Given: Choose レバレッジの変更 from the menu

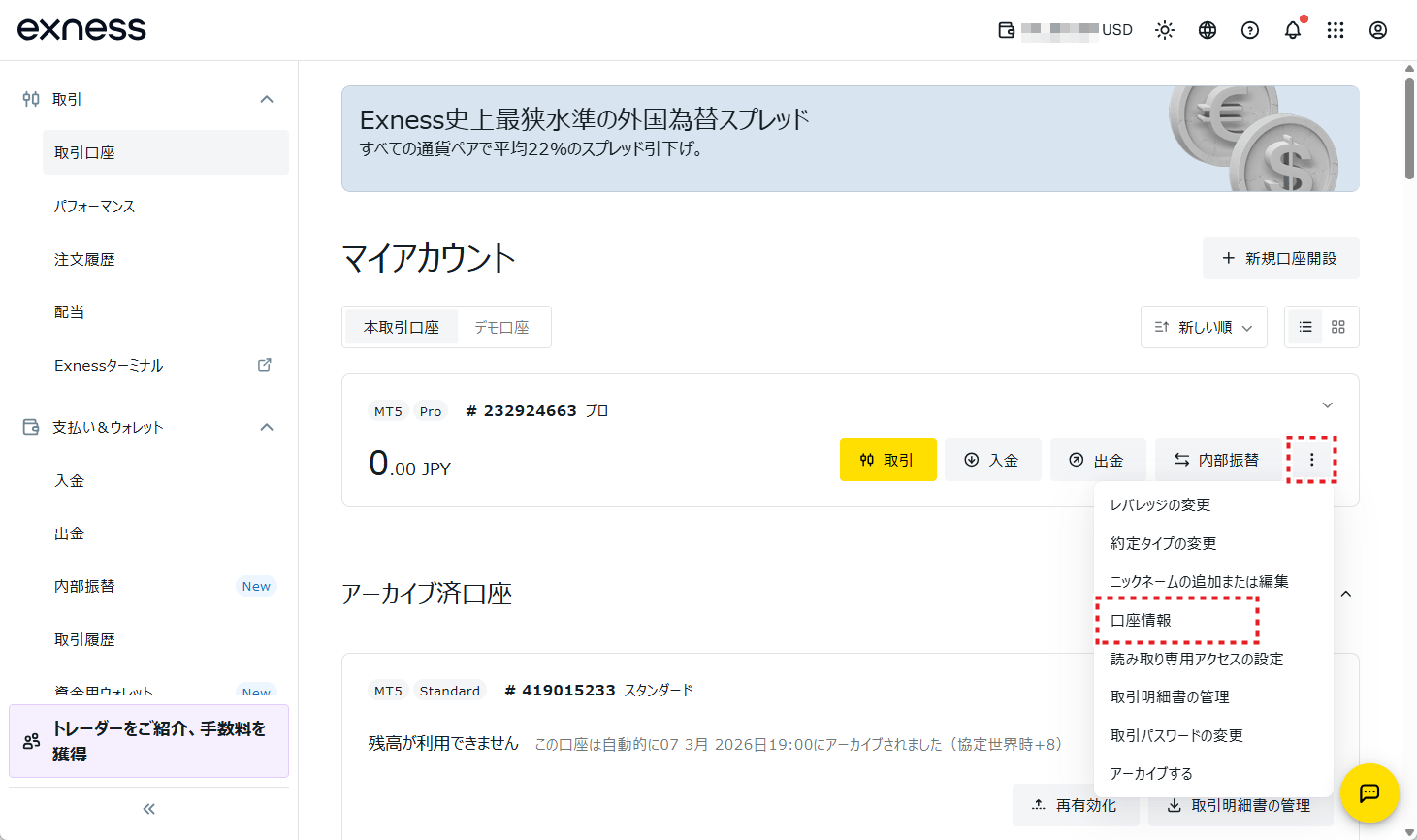Looking at the screenshot, I should (x=1213, y=505).
